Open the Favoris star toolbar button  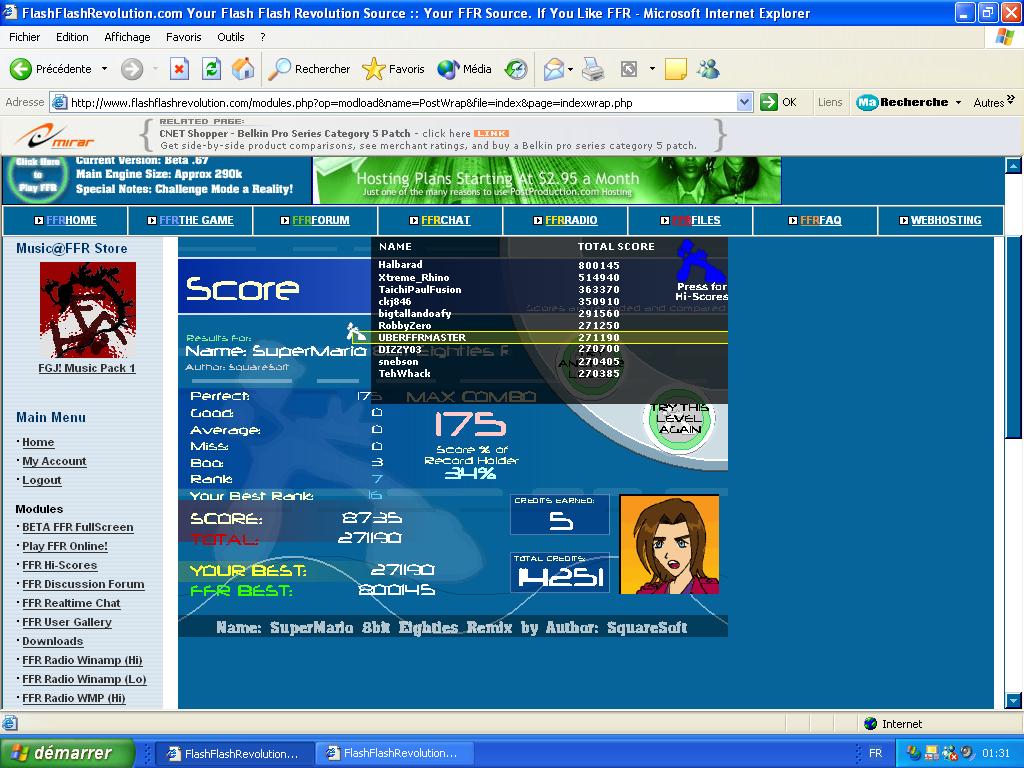393,69
